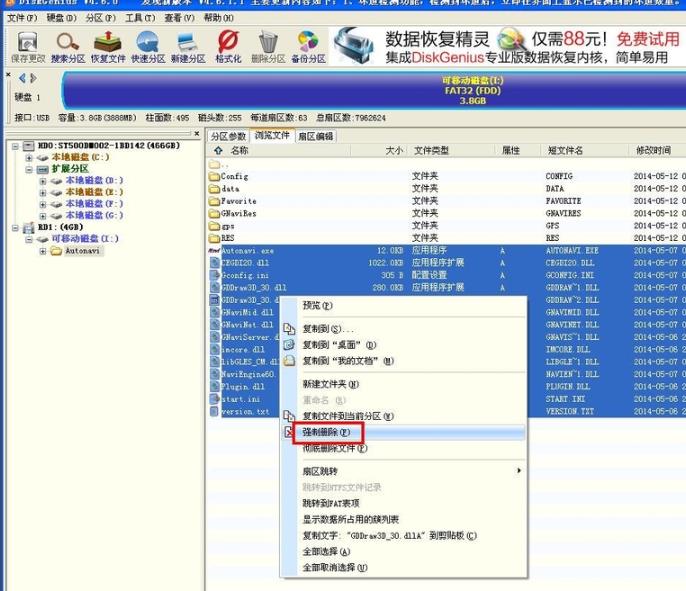Select the Favorite folder row

[447, 201]
